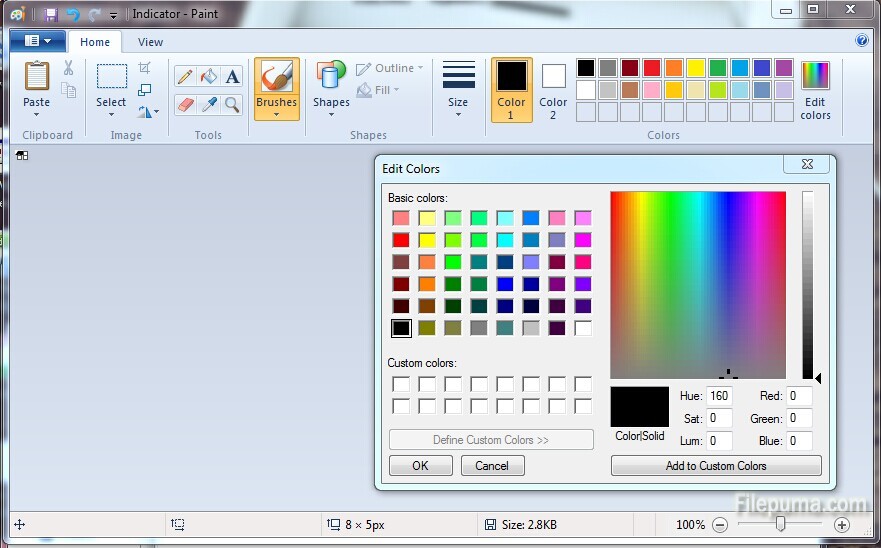881x548 pixels.
Task: Activate the Color 1 selector
Action: point(511,88)
